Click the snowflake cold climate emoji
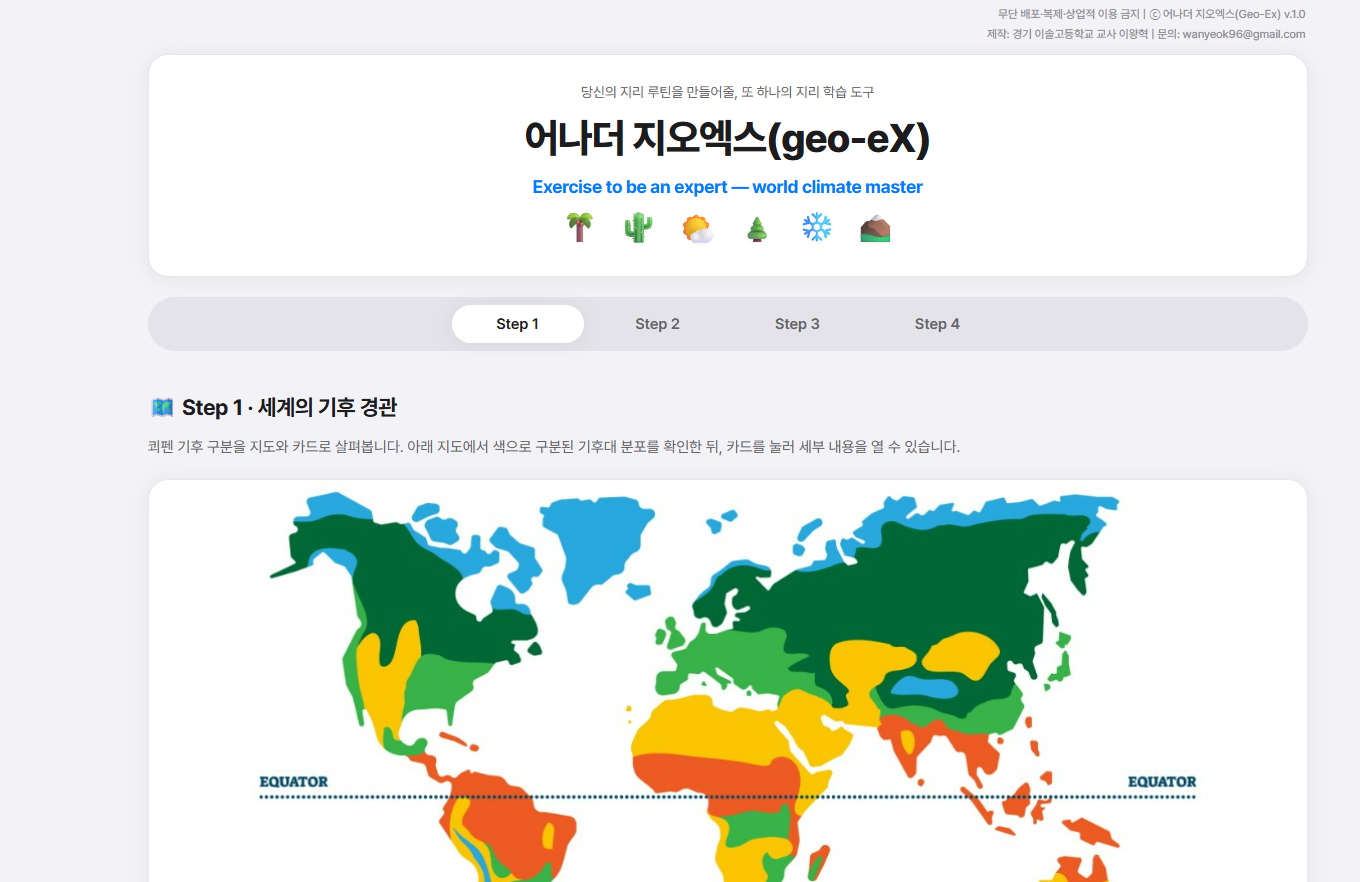The height and width of the screenshot is (882, 1360). 817,227
